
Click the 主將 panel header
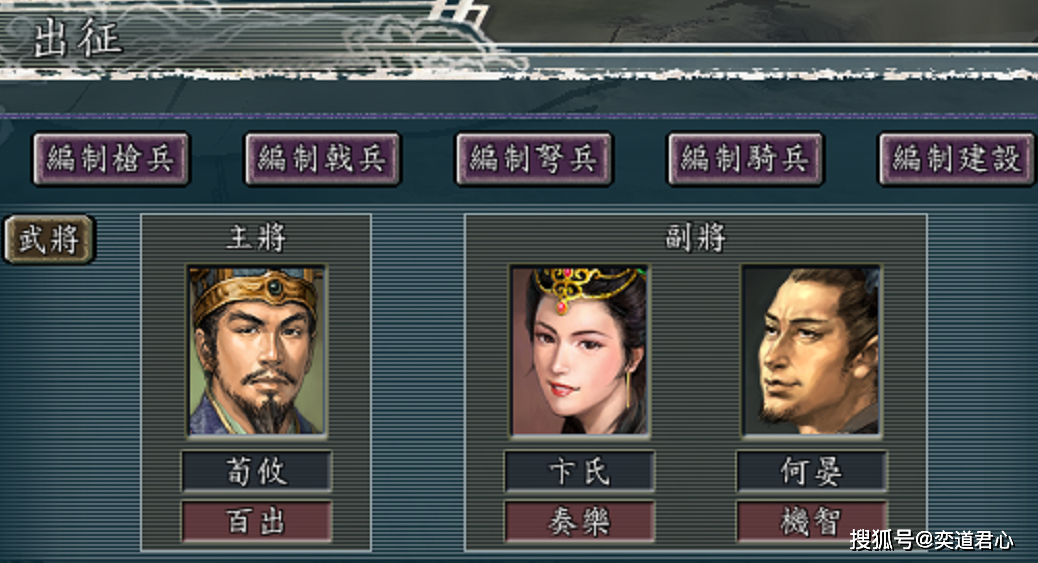[256, 238]
